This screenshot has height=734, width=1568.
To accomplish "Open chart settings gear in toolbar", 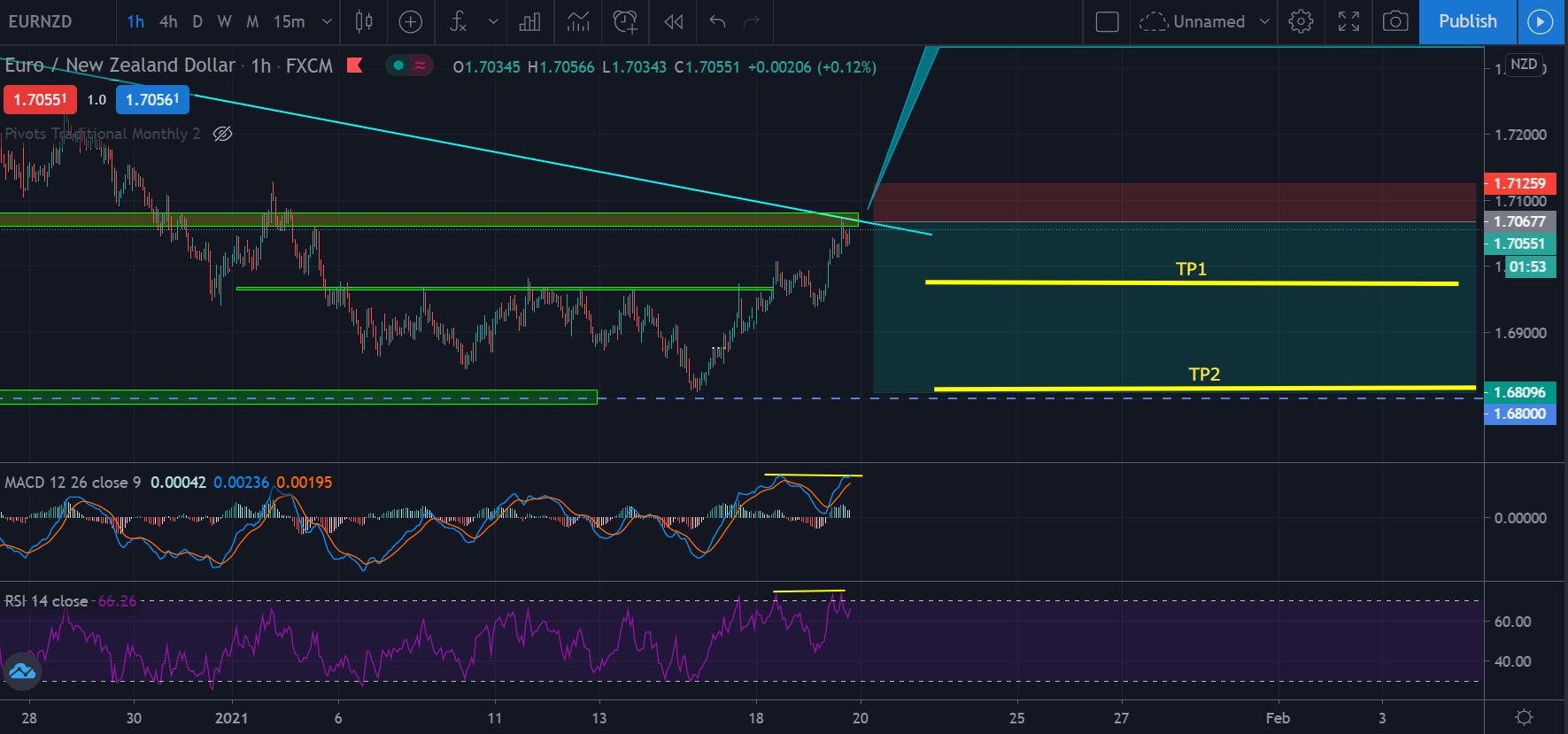I will point(1301,21).
